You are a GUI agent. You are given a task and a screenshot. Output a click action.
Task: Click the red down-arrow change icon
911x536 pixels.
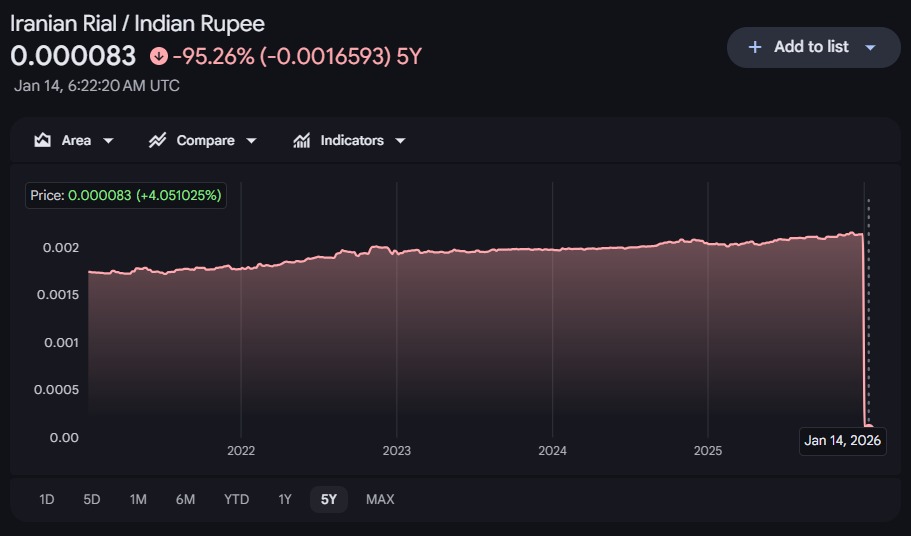158,56
